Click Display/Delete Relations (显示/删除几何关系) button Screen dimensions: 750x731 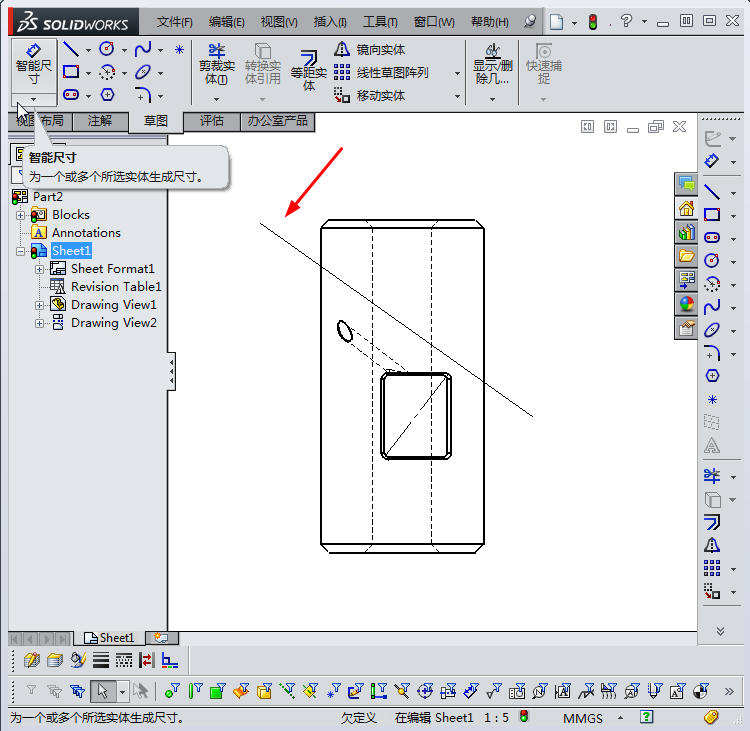click(491, 65)
